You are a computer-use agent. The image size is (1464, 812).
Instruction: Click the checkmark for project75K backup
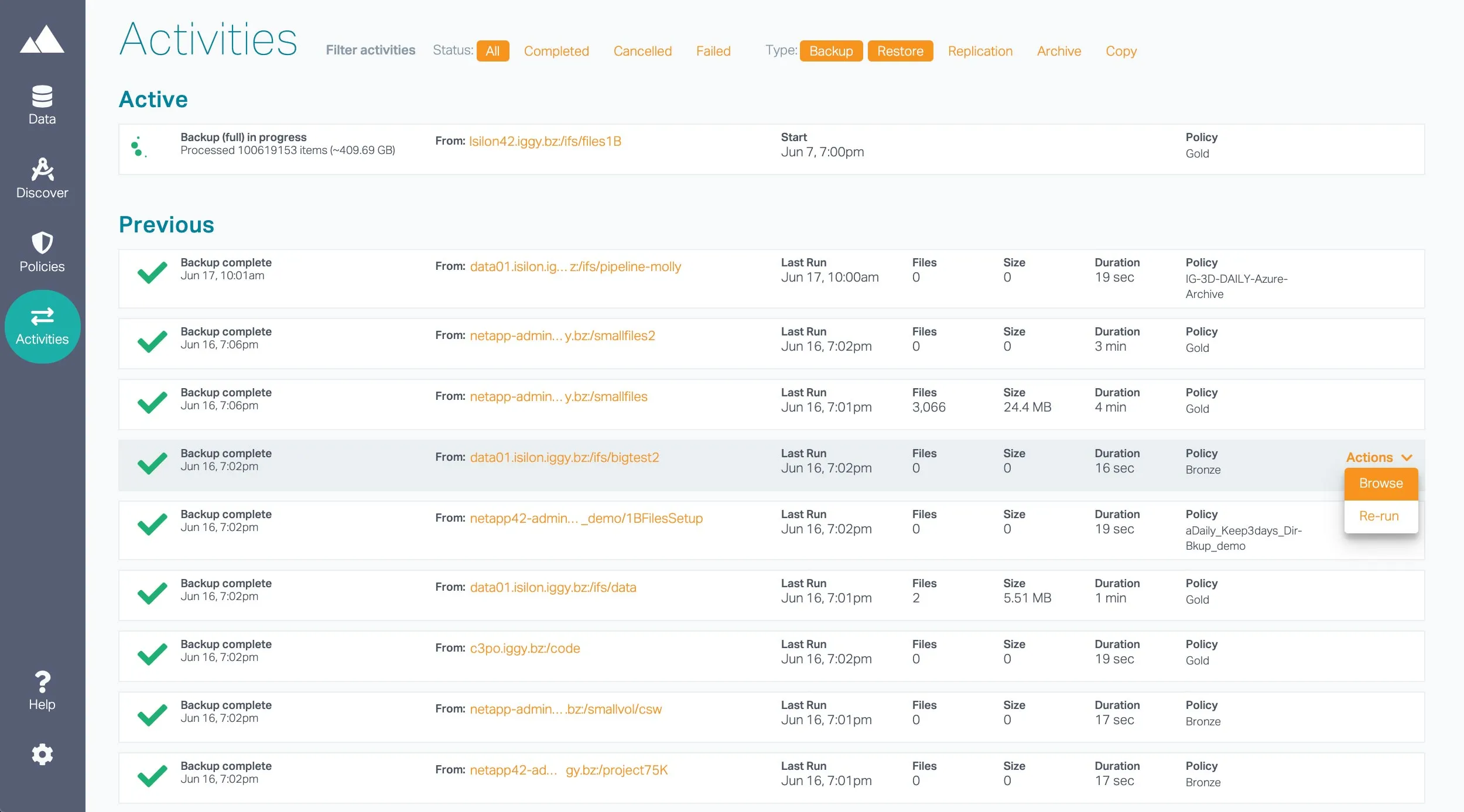click(152, 776)
